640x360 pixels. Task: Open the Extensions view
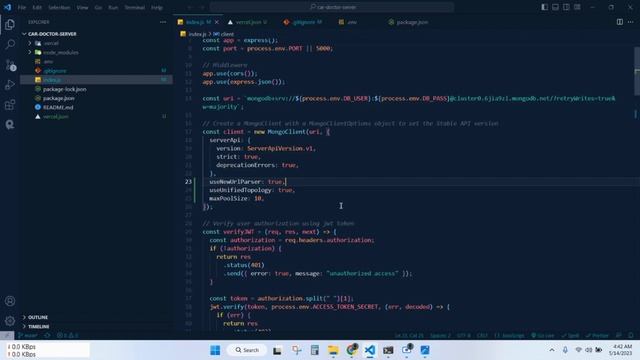10,104
